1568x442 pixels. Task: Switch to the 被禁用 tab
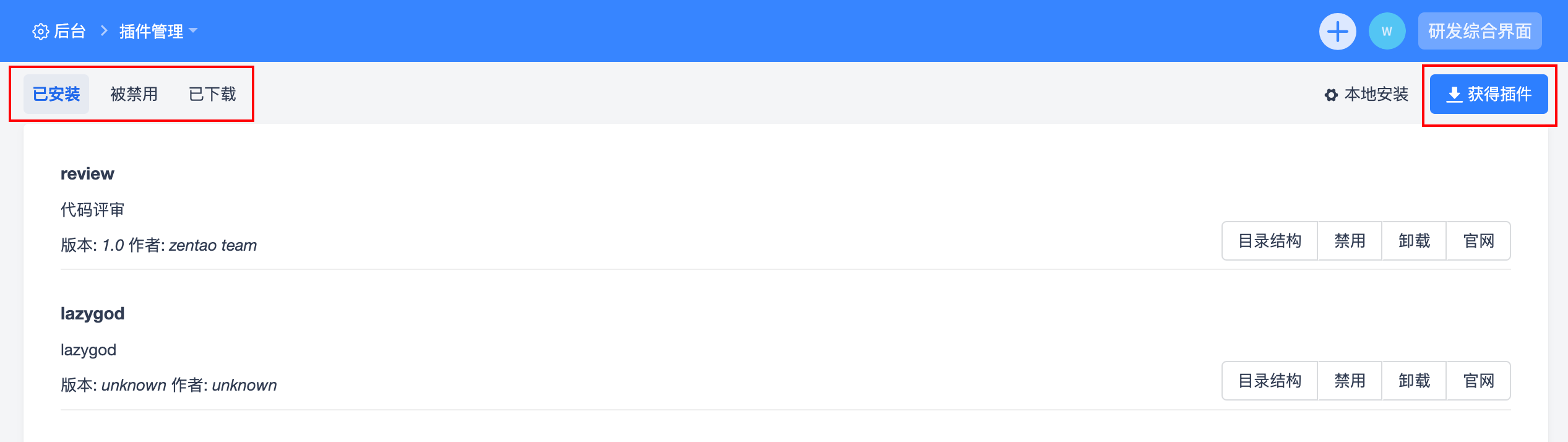click(134, 94)
